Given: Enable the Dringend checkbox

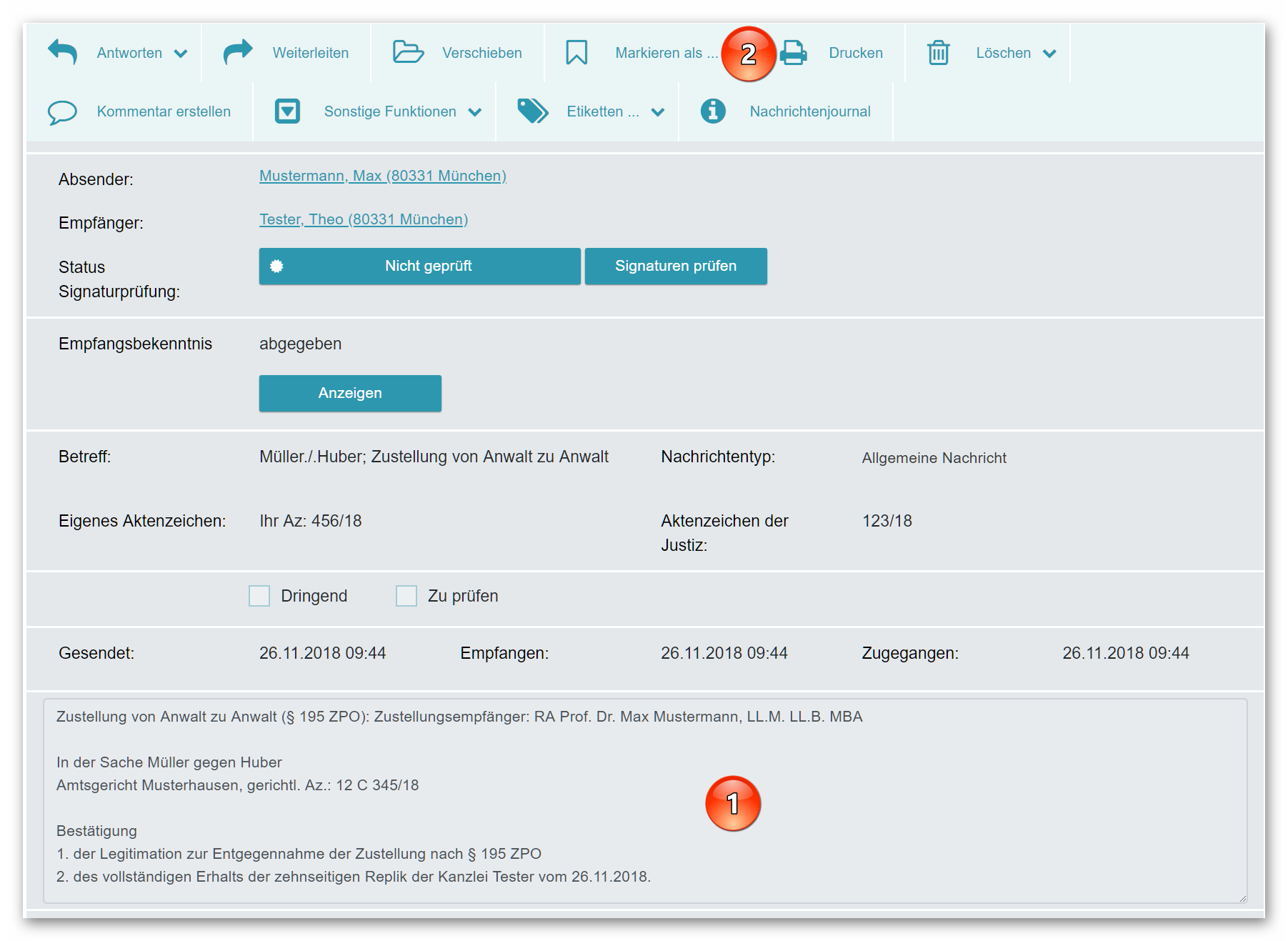Looking at the screenshot, I should 259,596.
